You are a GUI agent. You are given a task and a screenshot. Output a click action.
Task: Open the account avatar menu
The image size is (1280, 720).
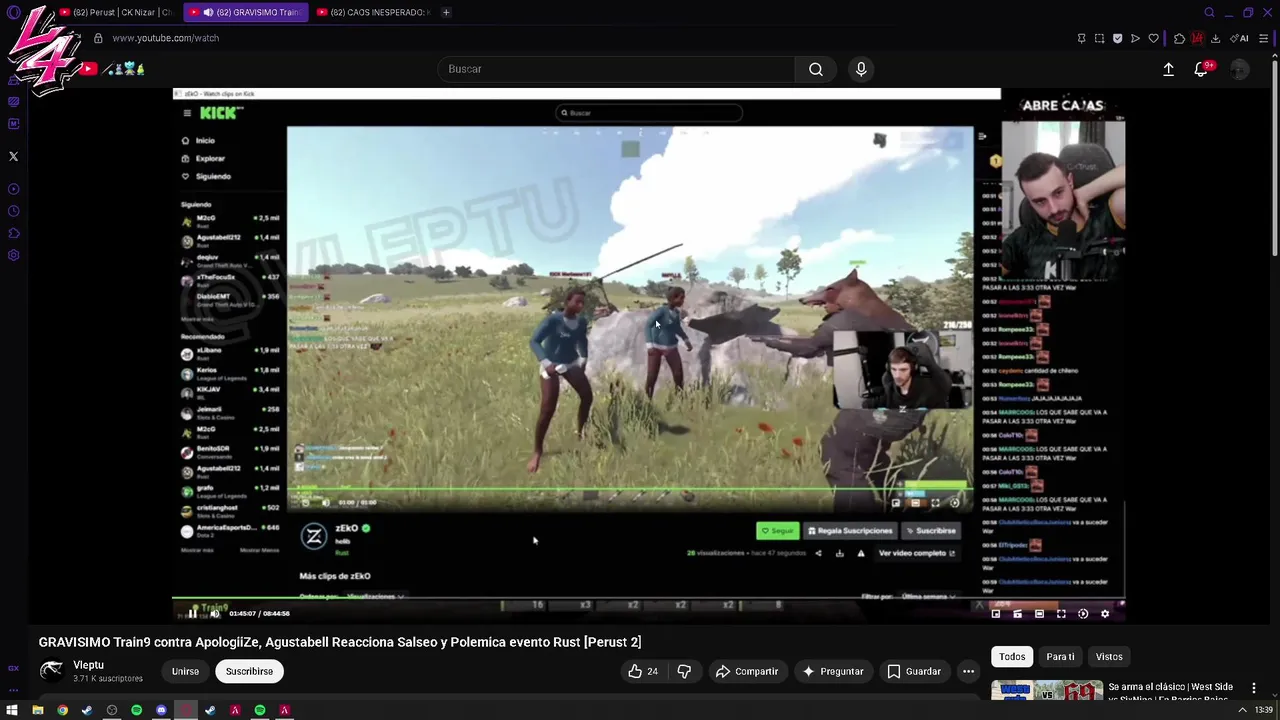tap(1240, 69)
